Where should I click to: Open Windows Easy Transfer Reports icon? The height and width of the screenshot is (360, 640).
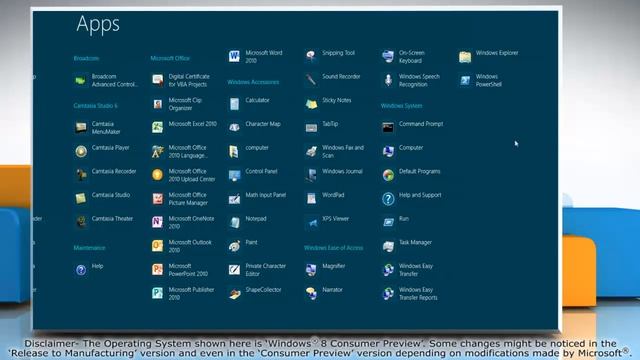pyautogui.click(x=388, y=293)
